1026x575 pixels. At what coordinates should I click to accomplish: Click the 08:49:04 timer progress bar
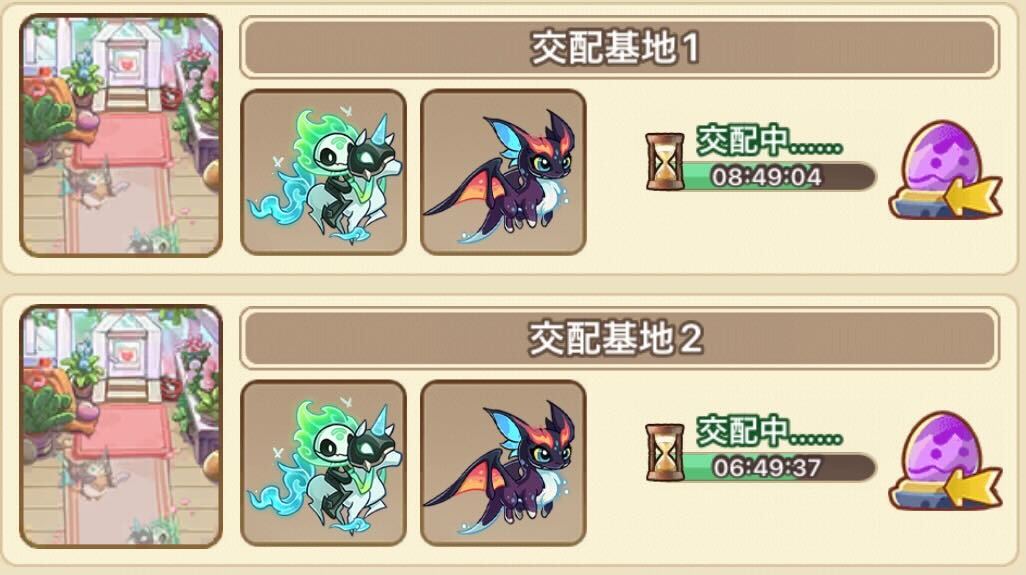pyautogui.click(x=779, y=177)
